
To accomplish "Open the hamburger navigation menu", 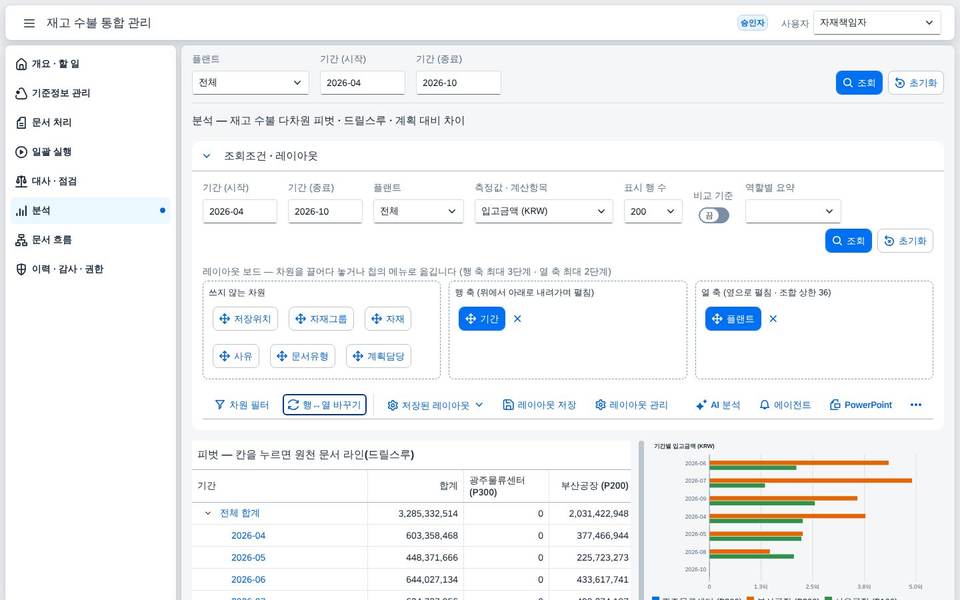I will point(29,23).
